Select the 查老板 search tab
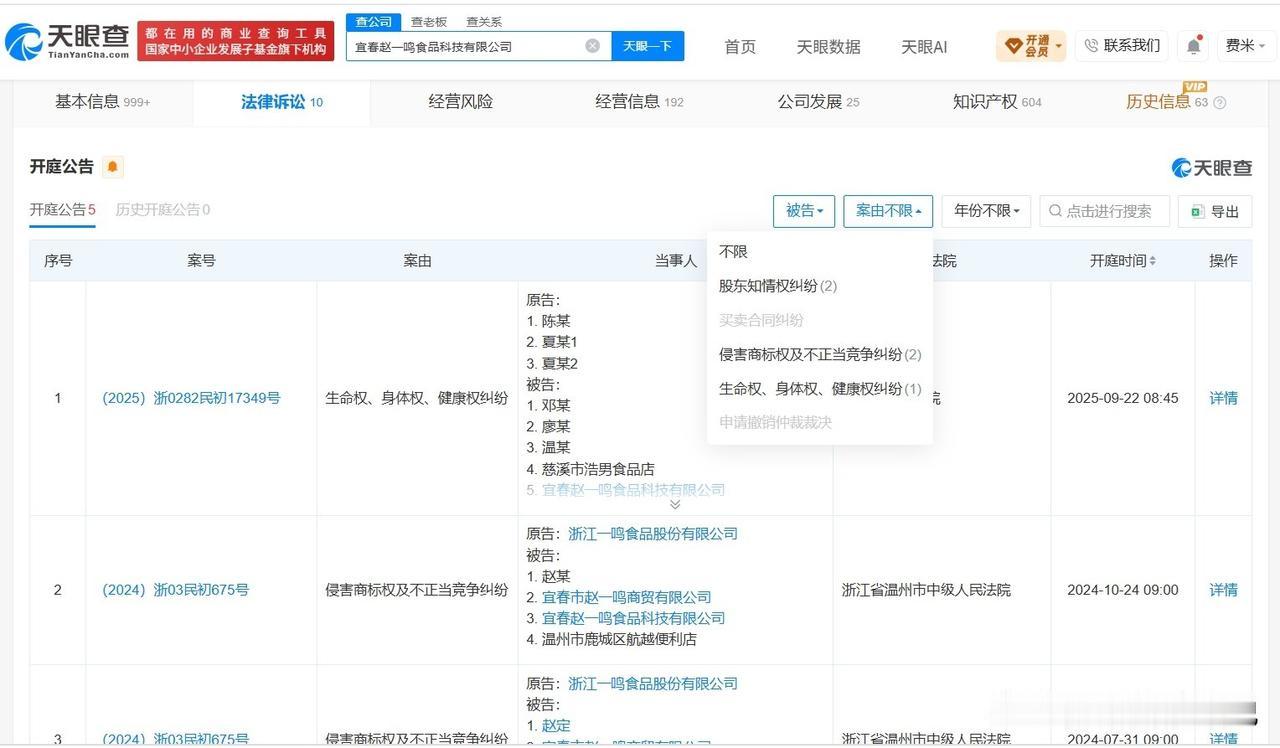 428,21
